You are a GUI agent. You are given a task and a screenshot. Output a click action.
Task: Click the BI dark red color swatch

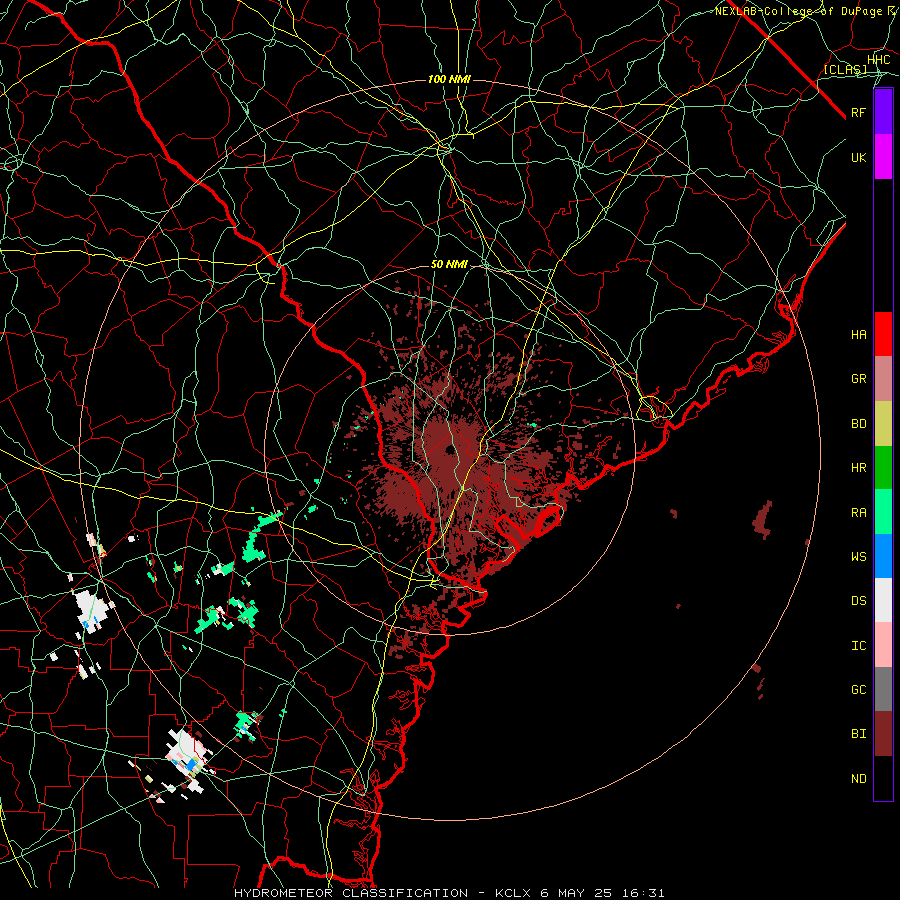[883, 734]
